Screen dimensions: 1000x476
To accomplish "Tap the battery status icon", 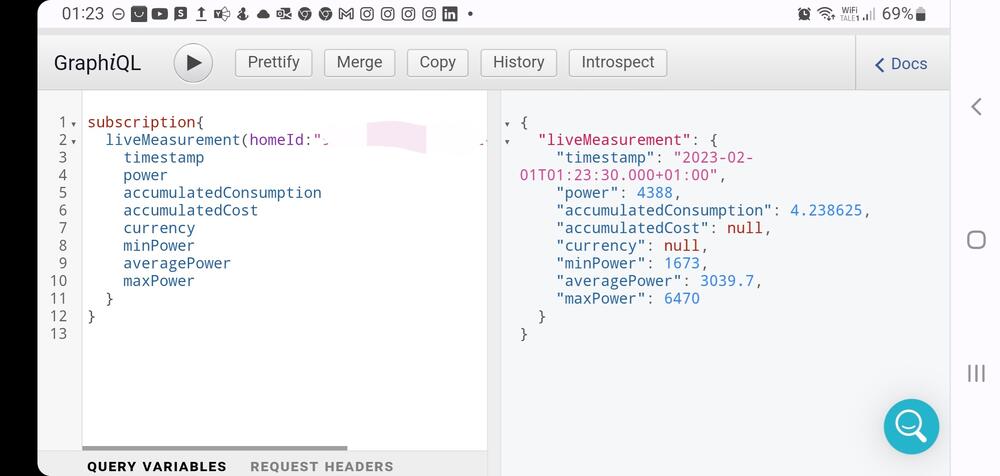I will tap(920, 14).
